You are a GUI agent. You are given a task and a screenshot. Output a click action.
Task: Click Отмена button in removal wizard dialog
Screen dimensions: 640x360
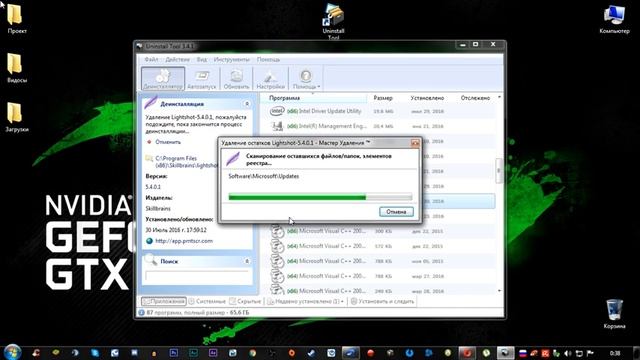pyautogui.click(x=396, y=212)
